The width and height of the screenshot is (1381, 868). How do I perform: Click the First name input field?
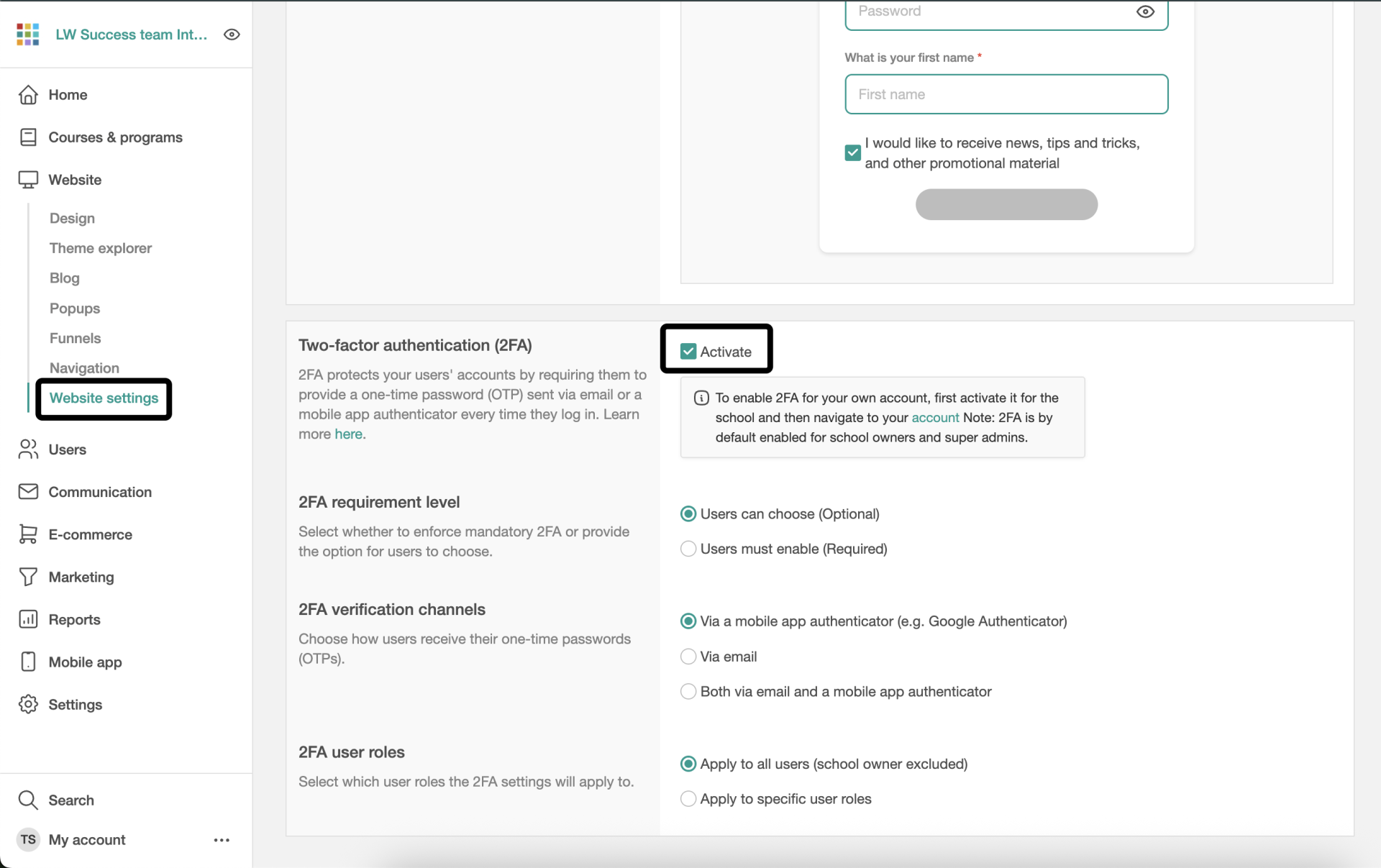(x=1006, y=94)
